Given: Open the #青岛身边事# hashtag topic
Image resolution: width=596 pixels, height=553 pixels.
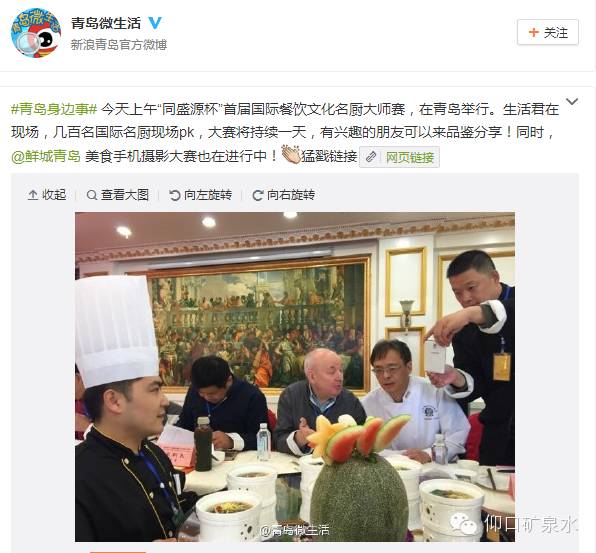Looking at the screenshot, I should tap(54, 109).
